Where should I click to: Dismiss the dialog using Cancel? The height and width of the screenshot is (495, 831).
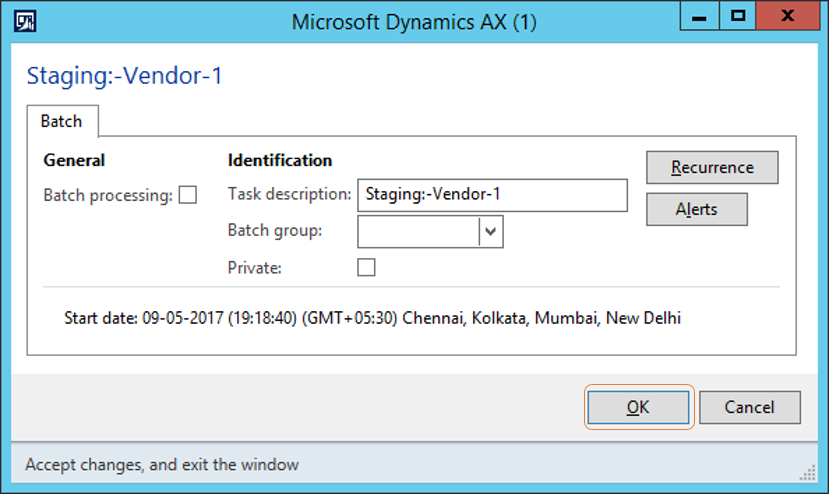click(750, 407)
